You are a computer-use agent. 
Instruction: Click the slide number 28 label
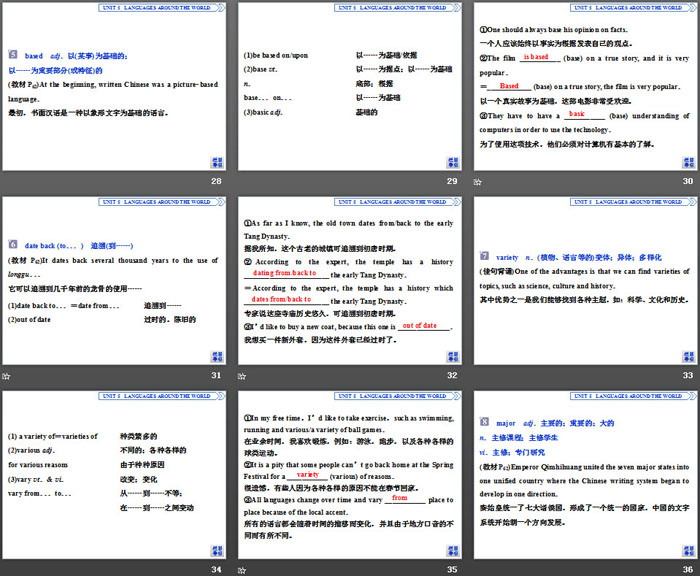[x=216, y=181]
